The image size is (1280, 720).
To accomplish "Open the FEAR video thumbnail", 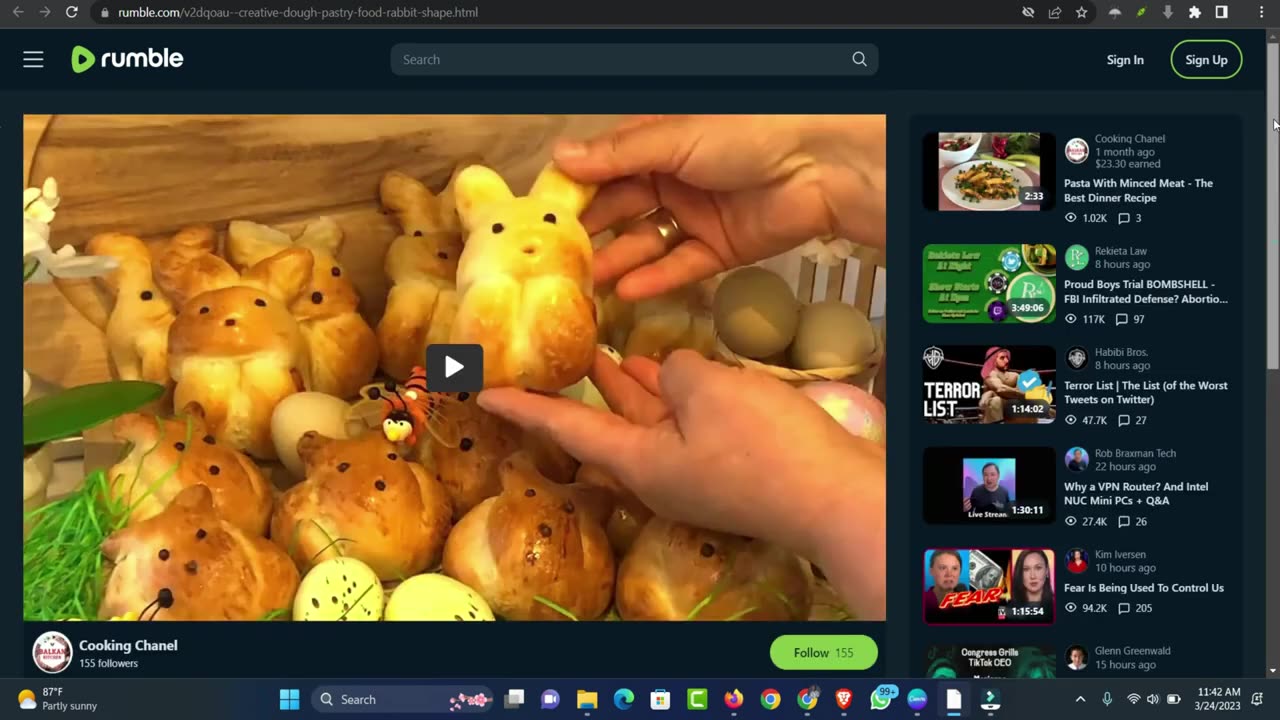I will pos(989,587).
